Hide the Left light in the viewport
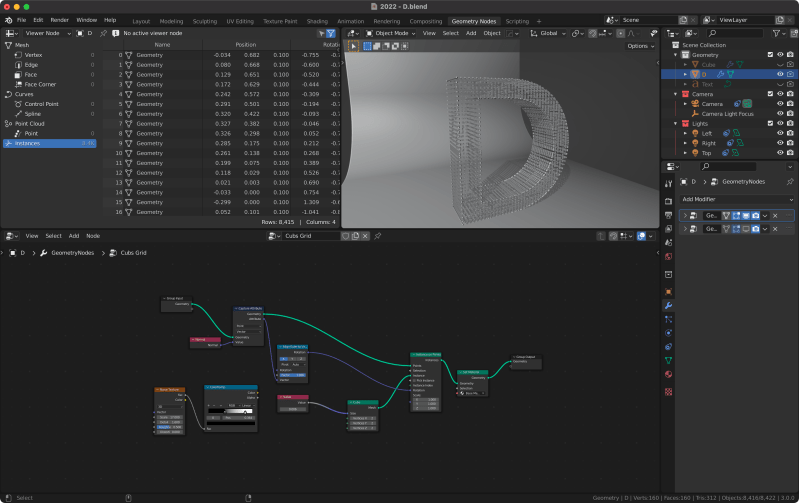The height and width of the screenshot is (503, 799). (780, 133)
